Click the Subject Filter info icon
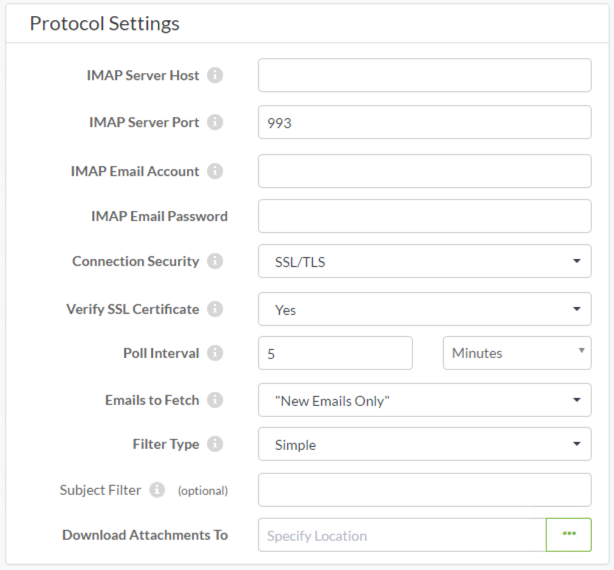This screenshot has width=614, height=570. point(157,490)
